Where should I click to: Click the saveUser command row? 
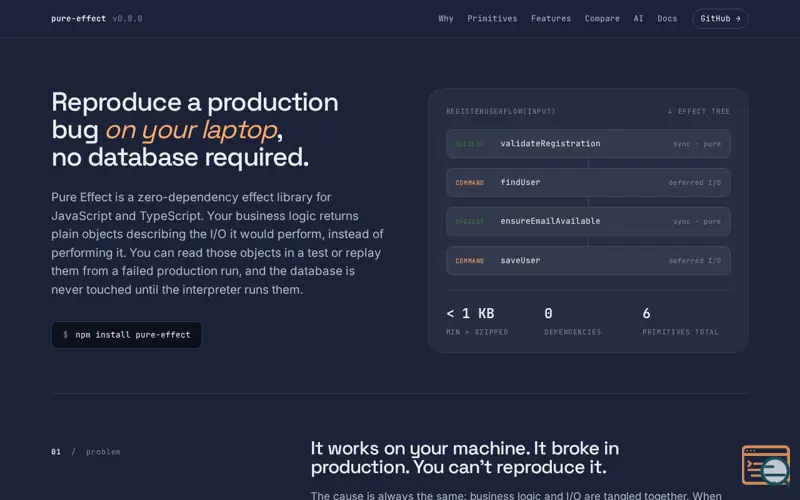tap(588, 261)
